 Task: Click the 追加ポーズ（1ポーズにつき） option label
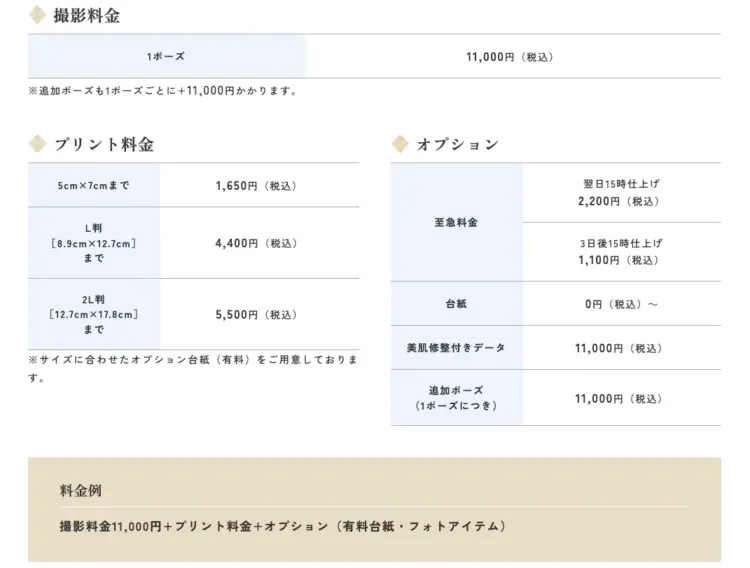click(456, 398)
